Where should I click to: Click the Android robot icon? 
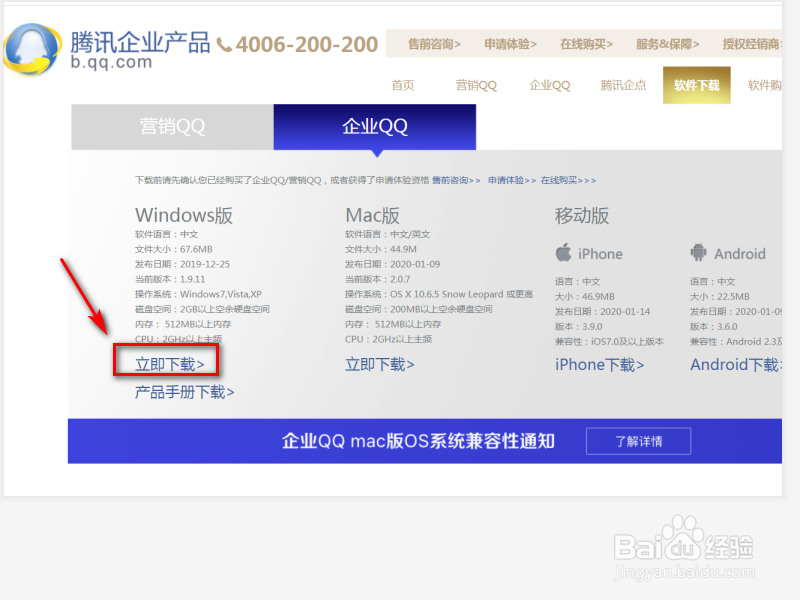point(698,252)
